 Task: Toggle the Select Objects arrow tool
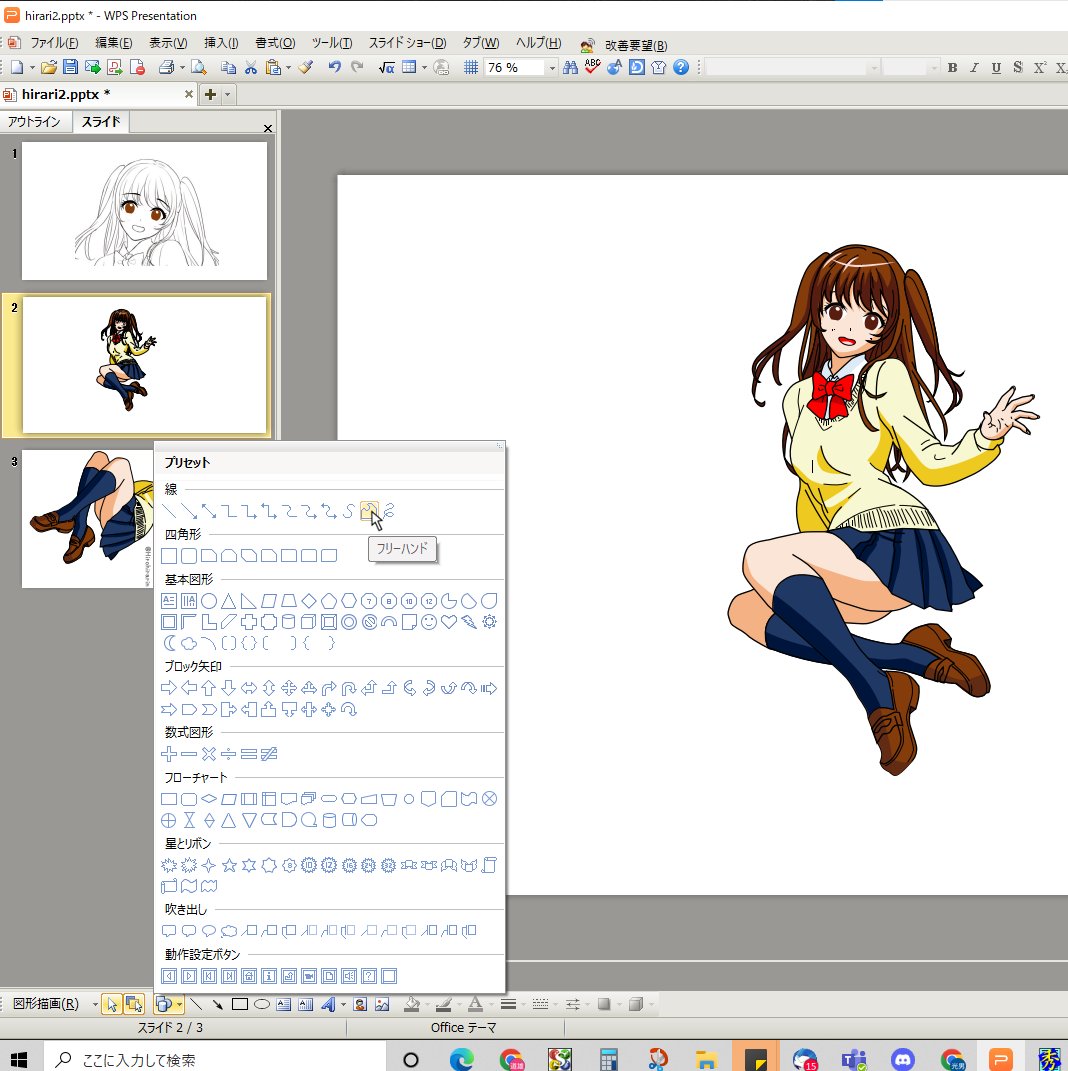tap(112, 1004)
